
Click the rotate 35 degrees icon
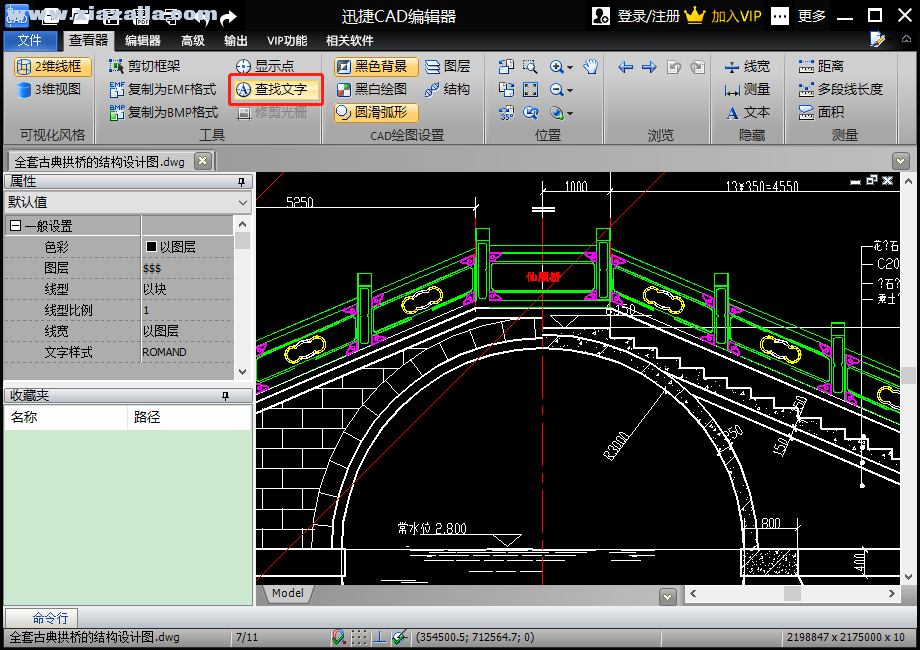(x=506, y=112)
